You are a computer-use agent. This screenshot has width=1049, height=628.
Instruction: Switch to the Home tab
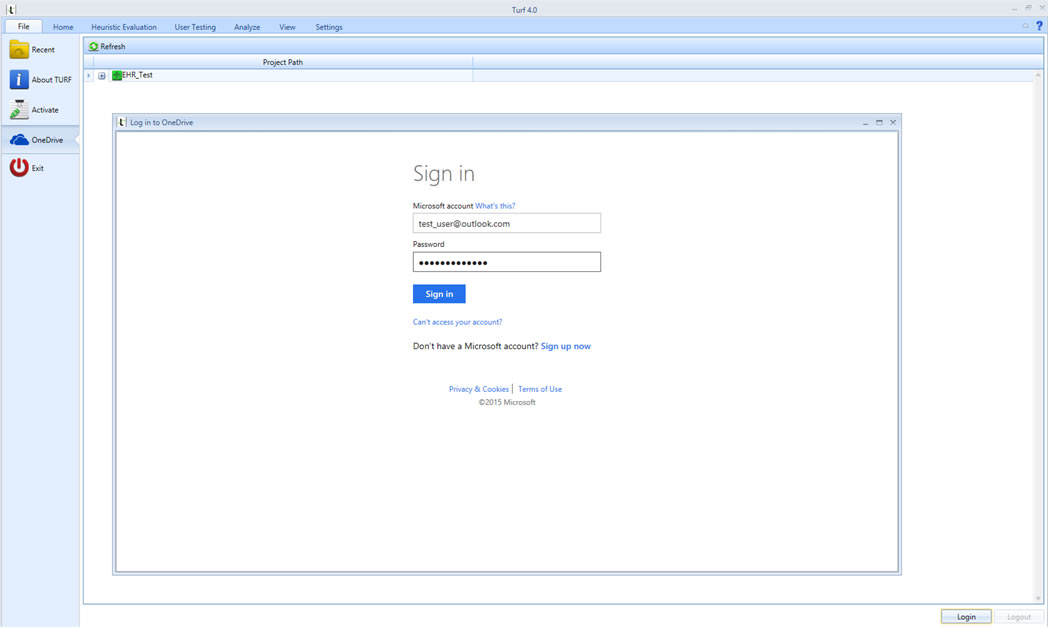tap(63, 27)
